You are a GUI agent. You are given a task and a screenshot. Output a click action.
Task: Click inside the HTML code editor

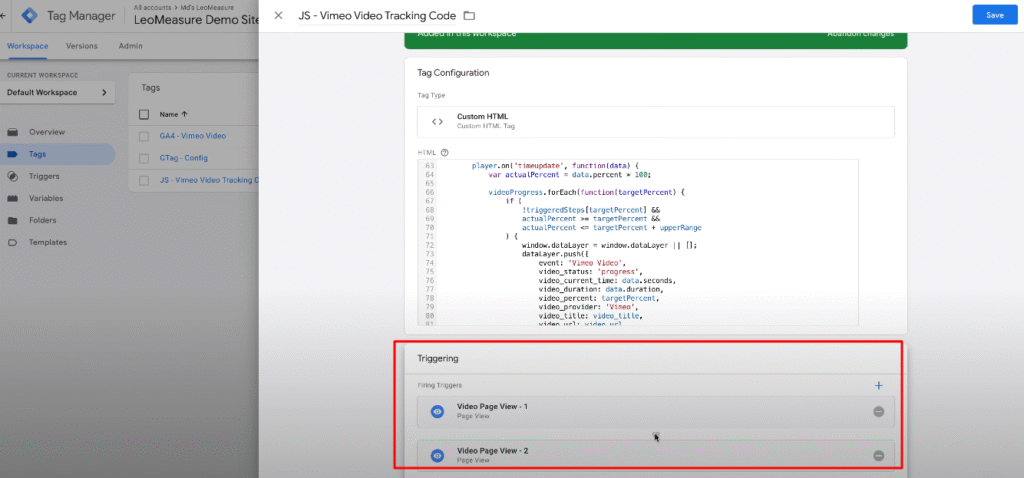point(638,242)
